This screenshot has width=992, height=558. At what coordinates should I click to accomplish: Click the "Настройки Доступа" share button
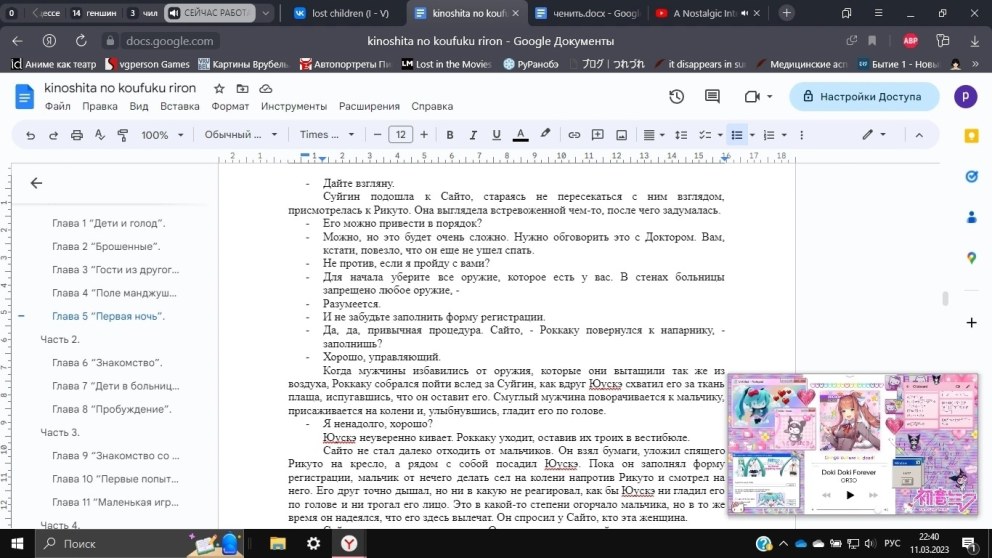point(864,97)
